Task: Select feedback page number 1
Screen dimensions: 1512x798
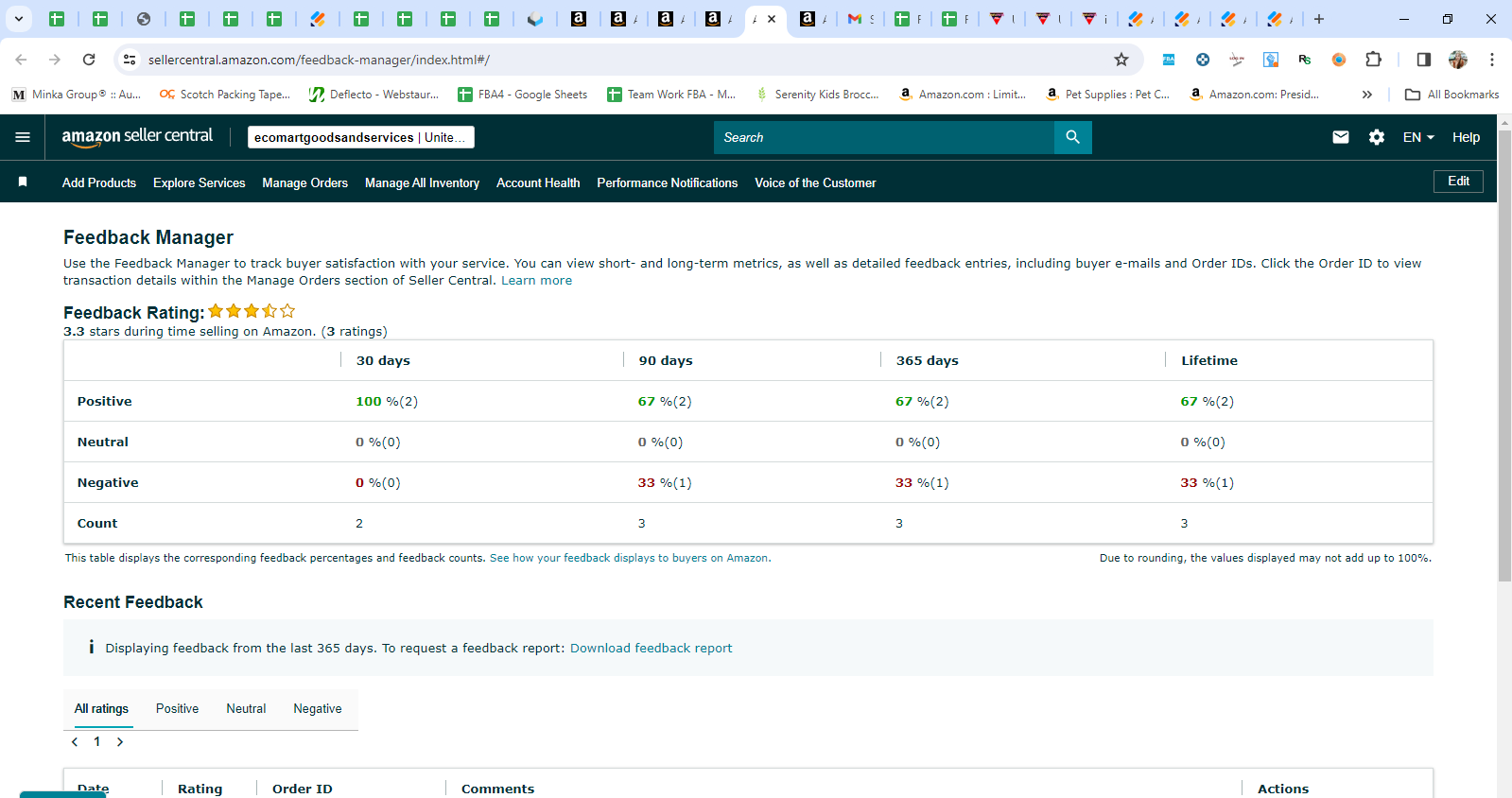Action: (97, 742)
